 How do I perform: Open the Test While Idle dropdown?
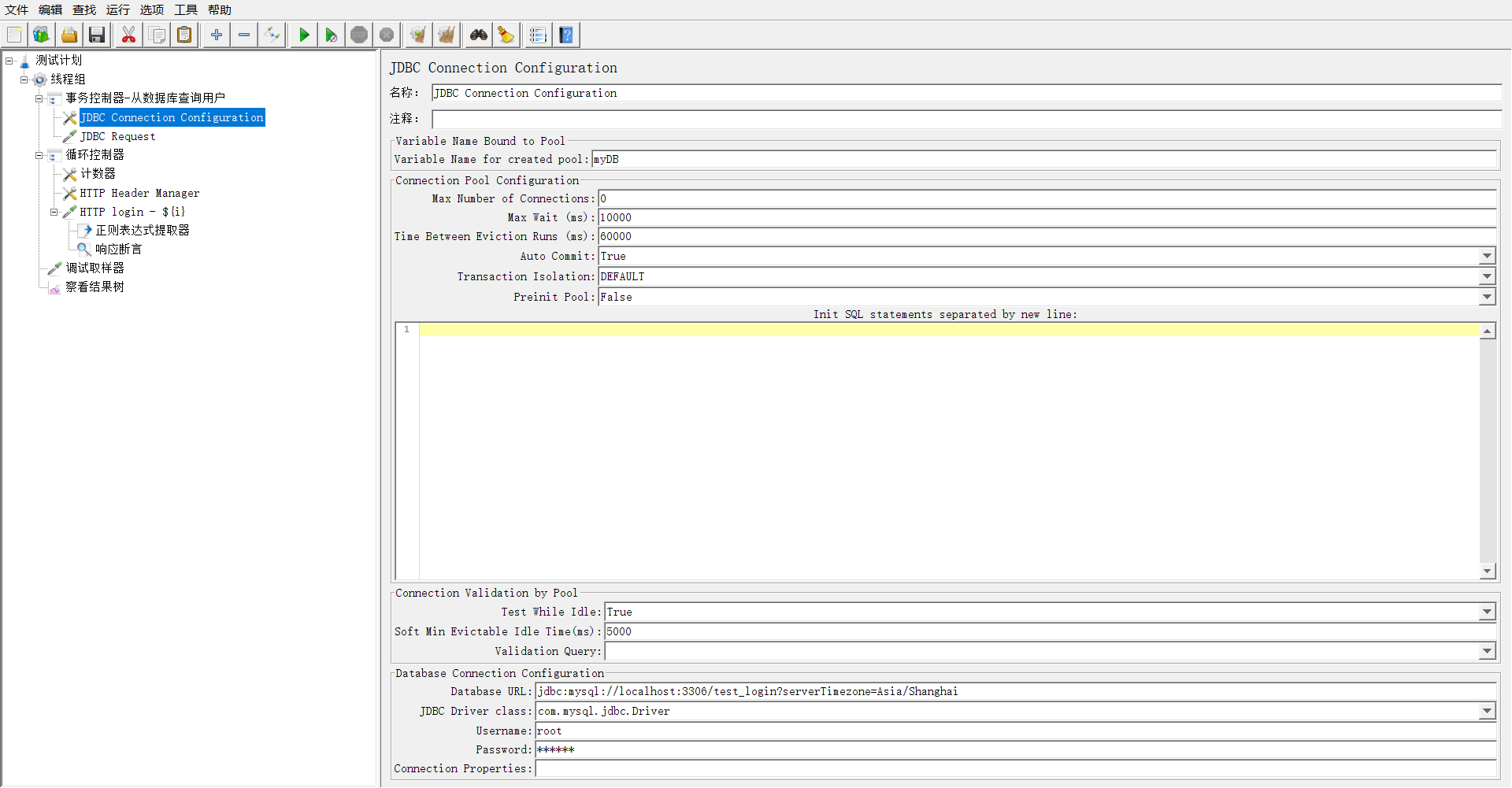[x=1487, y=612]
